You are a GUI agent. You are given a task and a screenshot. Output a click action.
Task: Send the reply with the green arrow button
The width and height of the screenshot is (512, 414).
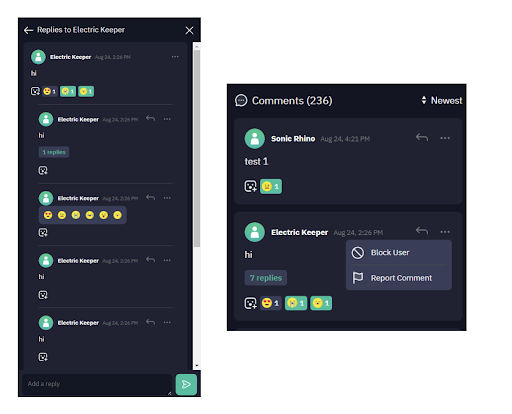[x=186, y=384]
